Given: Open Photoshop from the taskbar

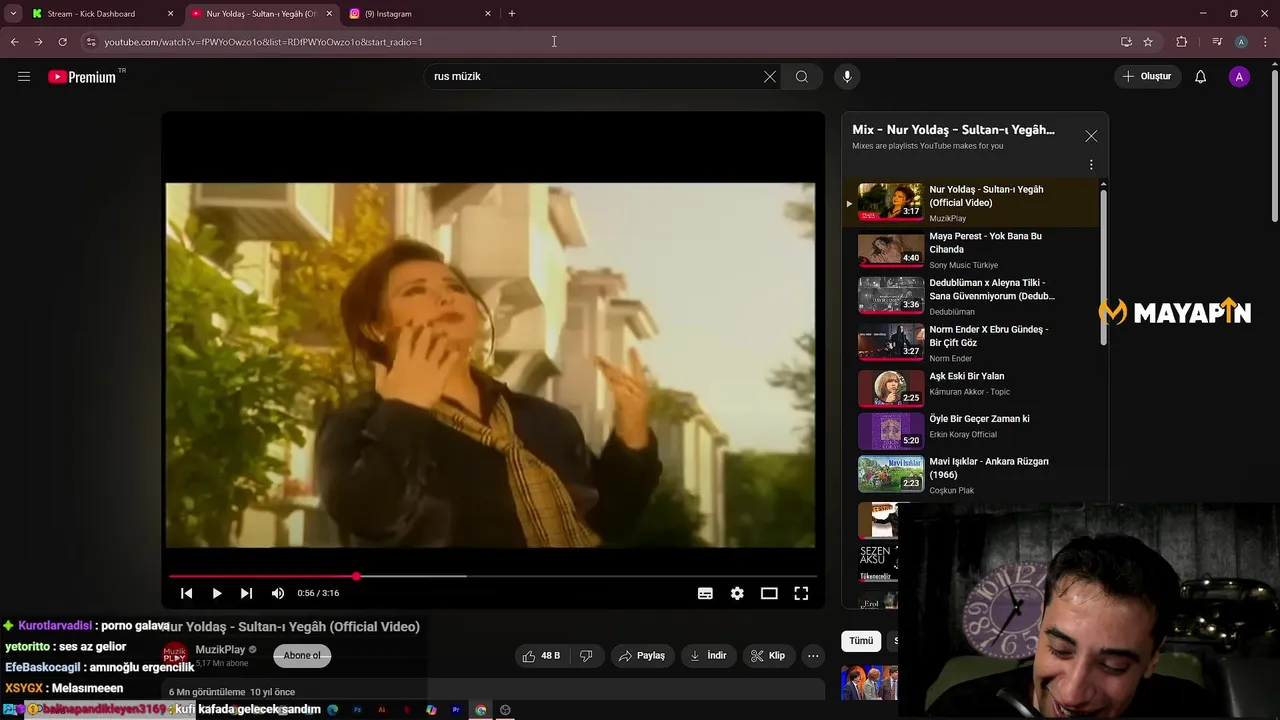Looking at the screenshot, I should click(357, 710).
